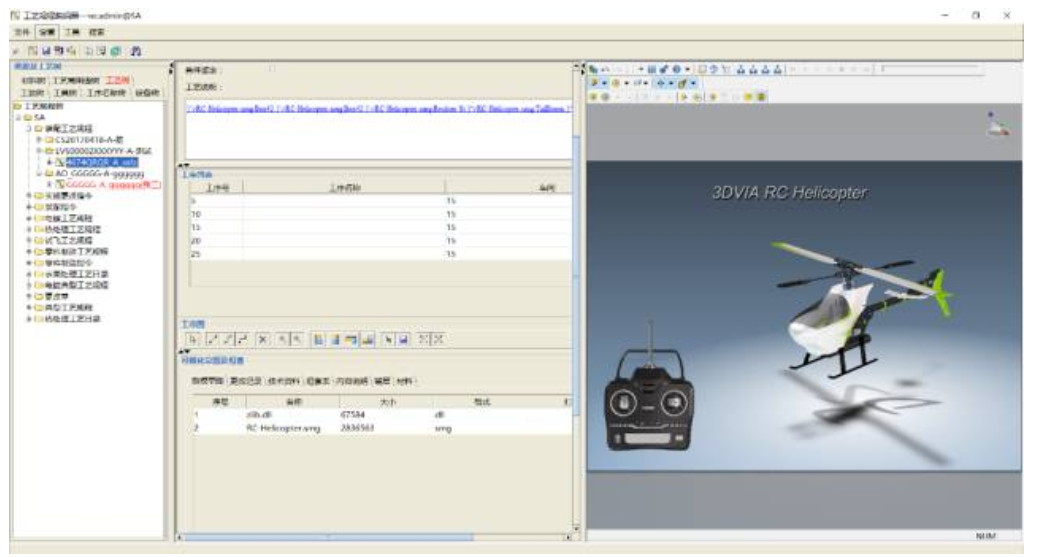
Task: Collapse the SA root tree node
Action: coord(19,117)
